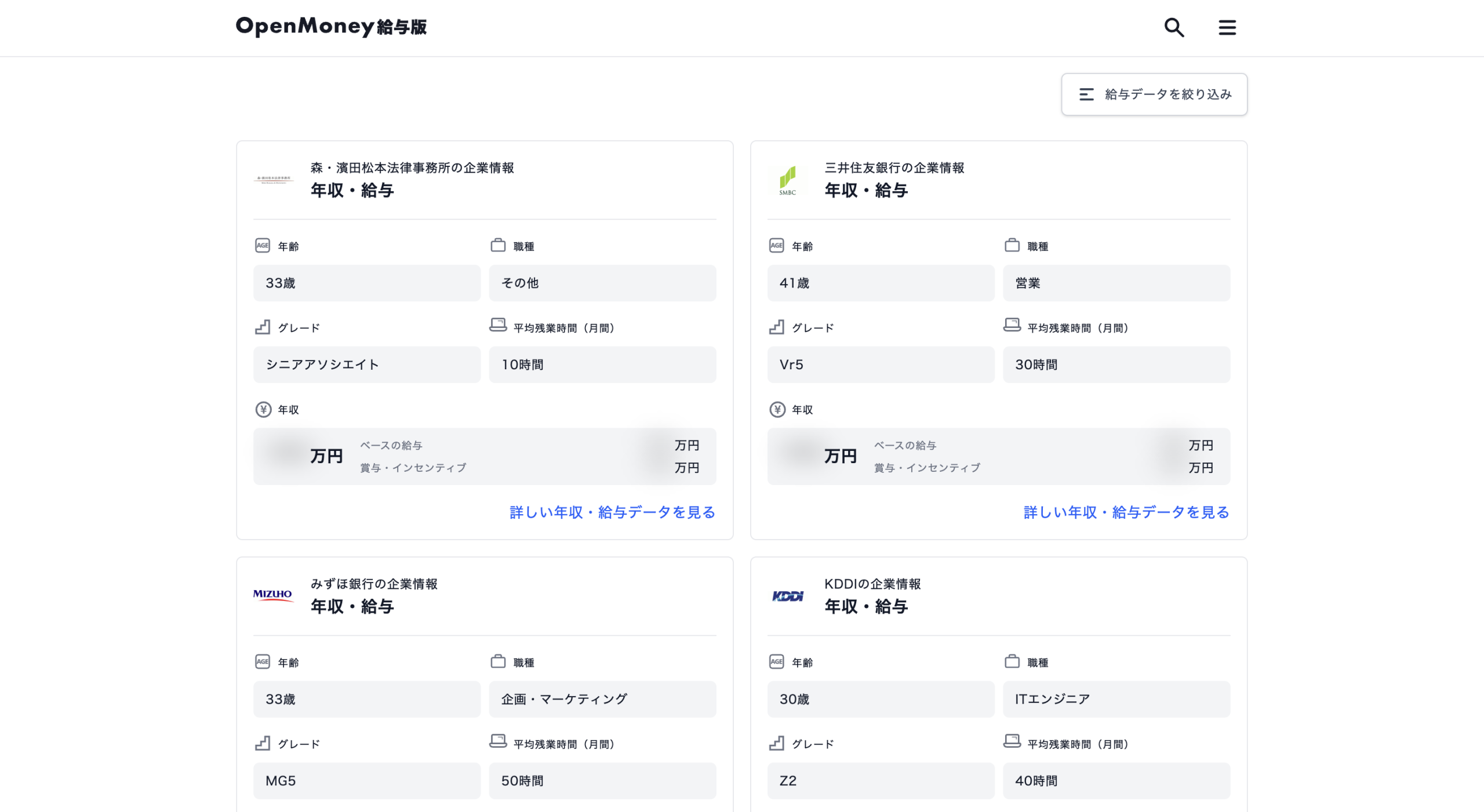Click the 41歳 age value
The width and height of the screenshot is (1484, 812).
click(x=881, y=283)
